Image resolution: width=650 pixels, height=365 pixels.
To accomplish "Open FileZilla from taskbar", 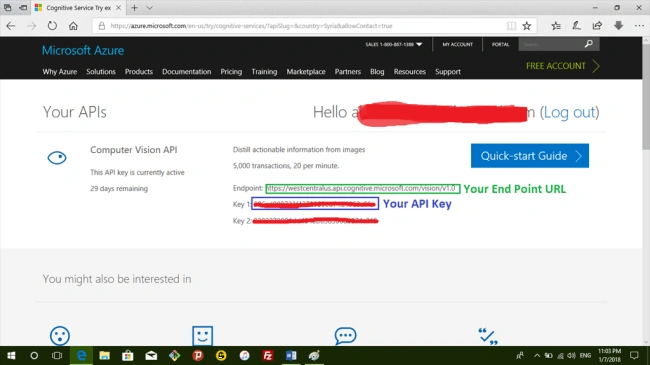I will pos(267,356).
